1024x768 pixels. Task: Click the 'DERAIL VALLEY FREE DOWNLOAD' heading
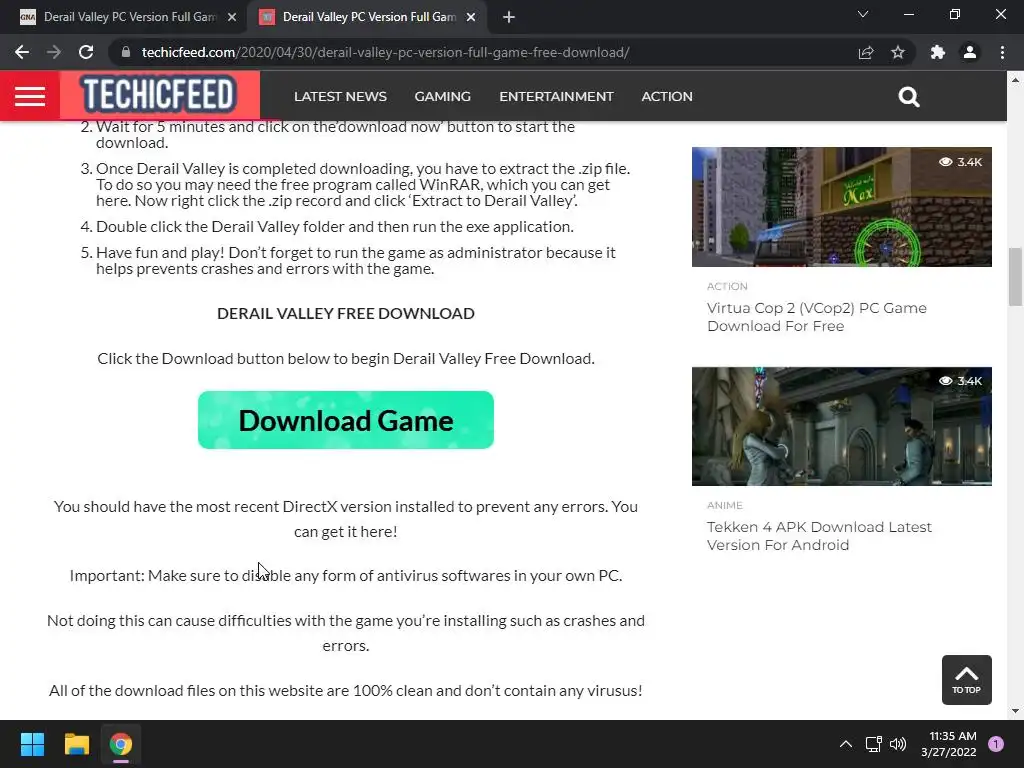pos(345,313)
